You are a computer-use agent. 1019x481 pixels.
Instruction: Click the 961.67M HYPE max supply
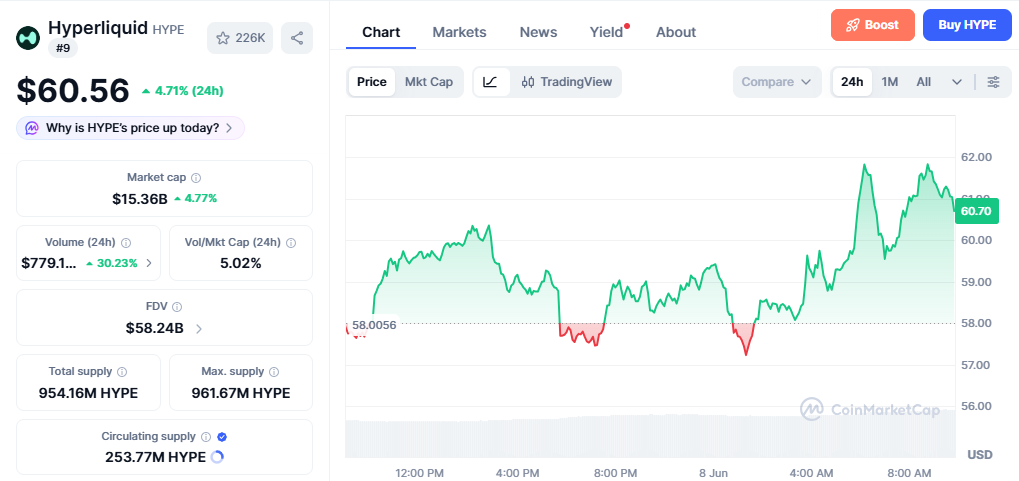[241, 393]
